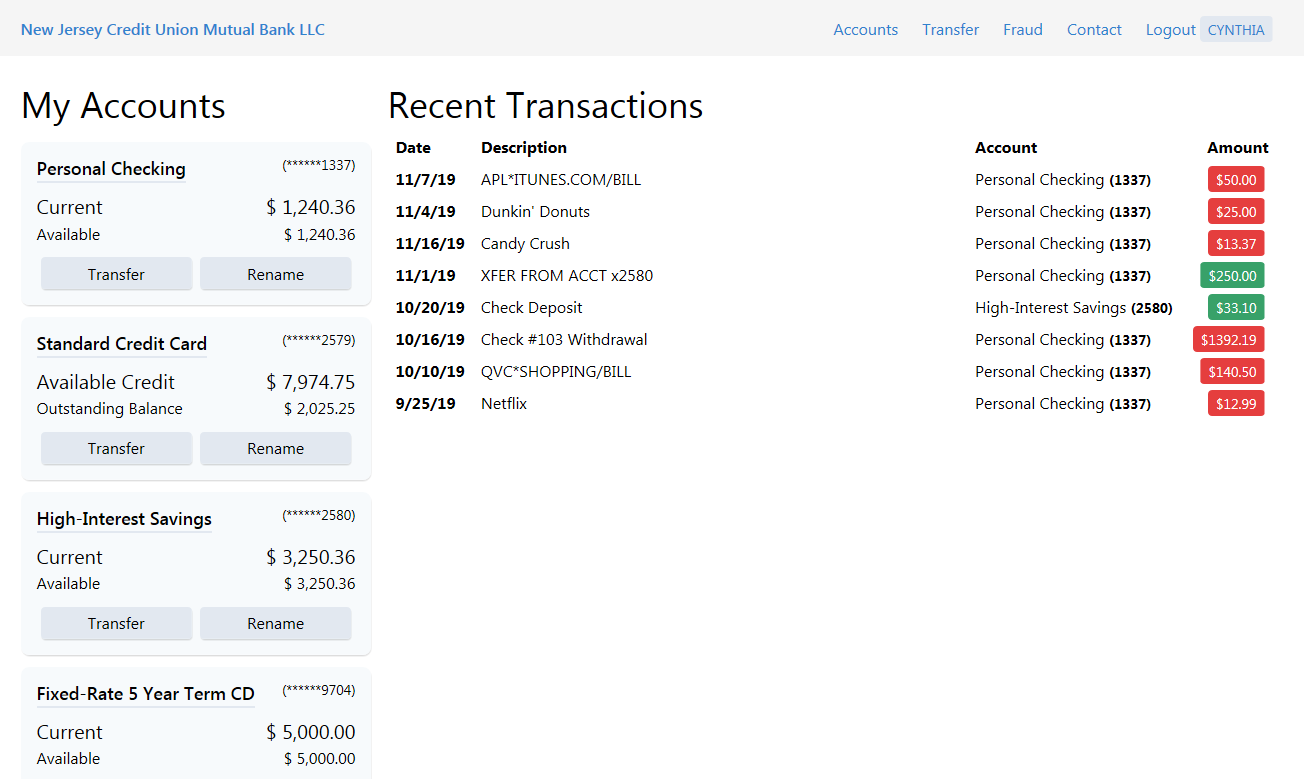Click account number (******9704)
Viewport: 1304px width, 779px height.
click(319, 690)
